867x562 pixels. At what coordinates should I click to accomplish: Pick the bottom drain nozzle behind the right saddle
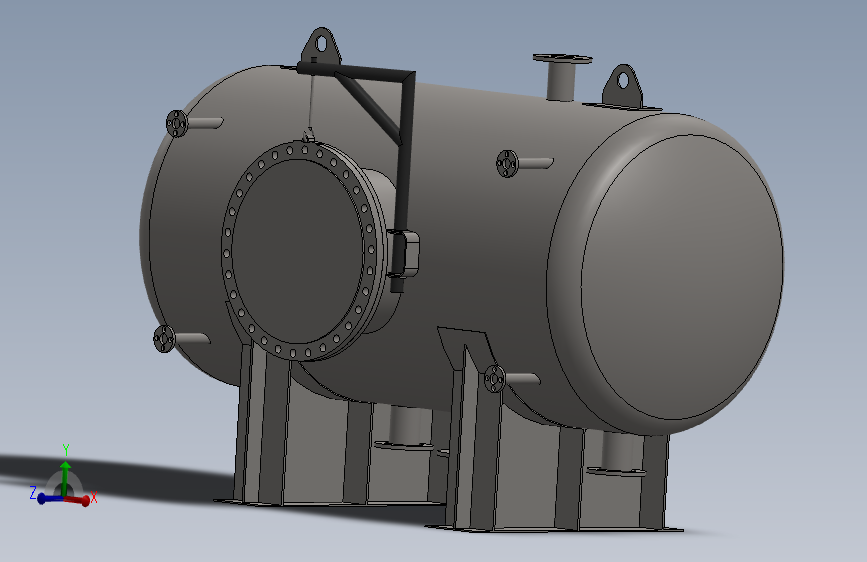pyautogui.click(x=618, y=453)
